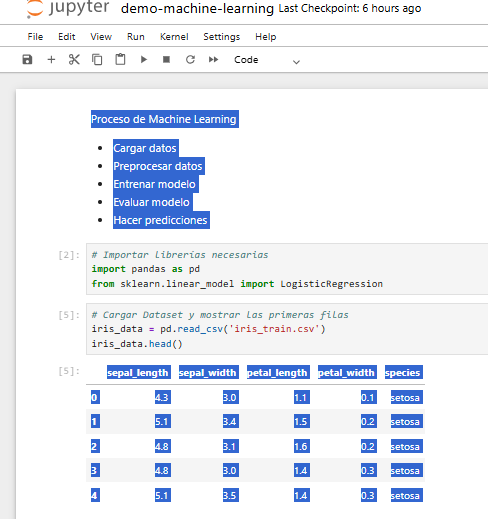Image resolution: width=488 pixels, height=519 pixels.
Task: Rename the notebook title demo-machine-learning
Action: click(x=197, y=9)
